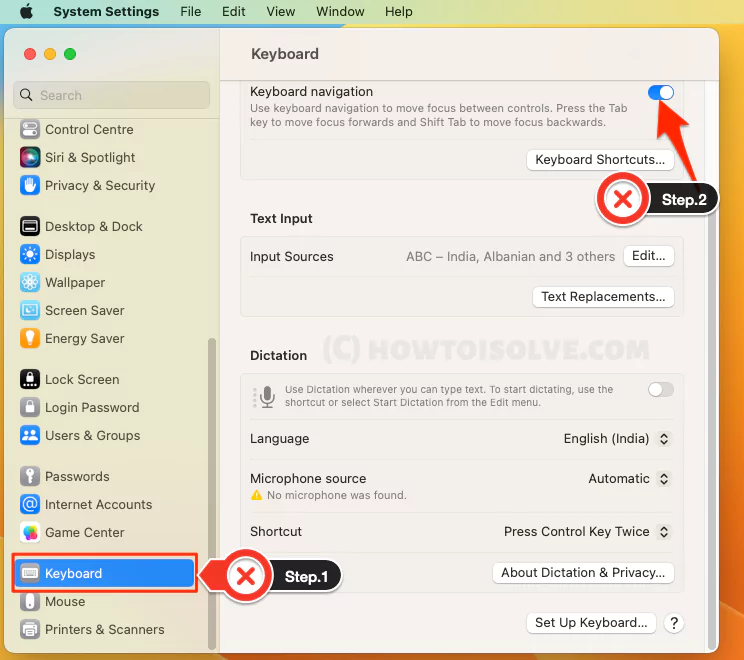Viewport: 744px width, 660px height.
Task: Select Game Center label
Action: [x=85, y=532]
